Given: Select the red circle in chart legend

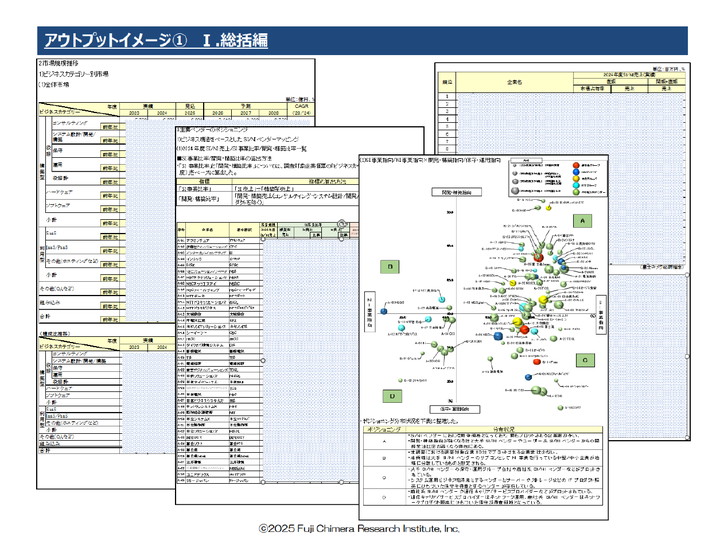Looking at the screenshot, I should [x=576, y=165].
